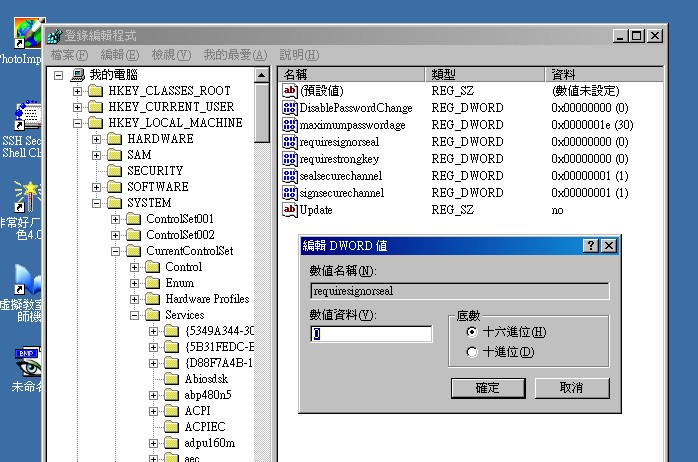Image resolution: width=698 pixels, height=462 pixels.
Task: Click the tree pane vertical scrollbar
Action: (262, 250)
